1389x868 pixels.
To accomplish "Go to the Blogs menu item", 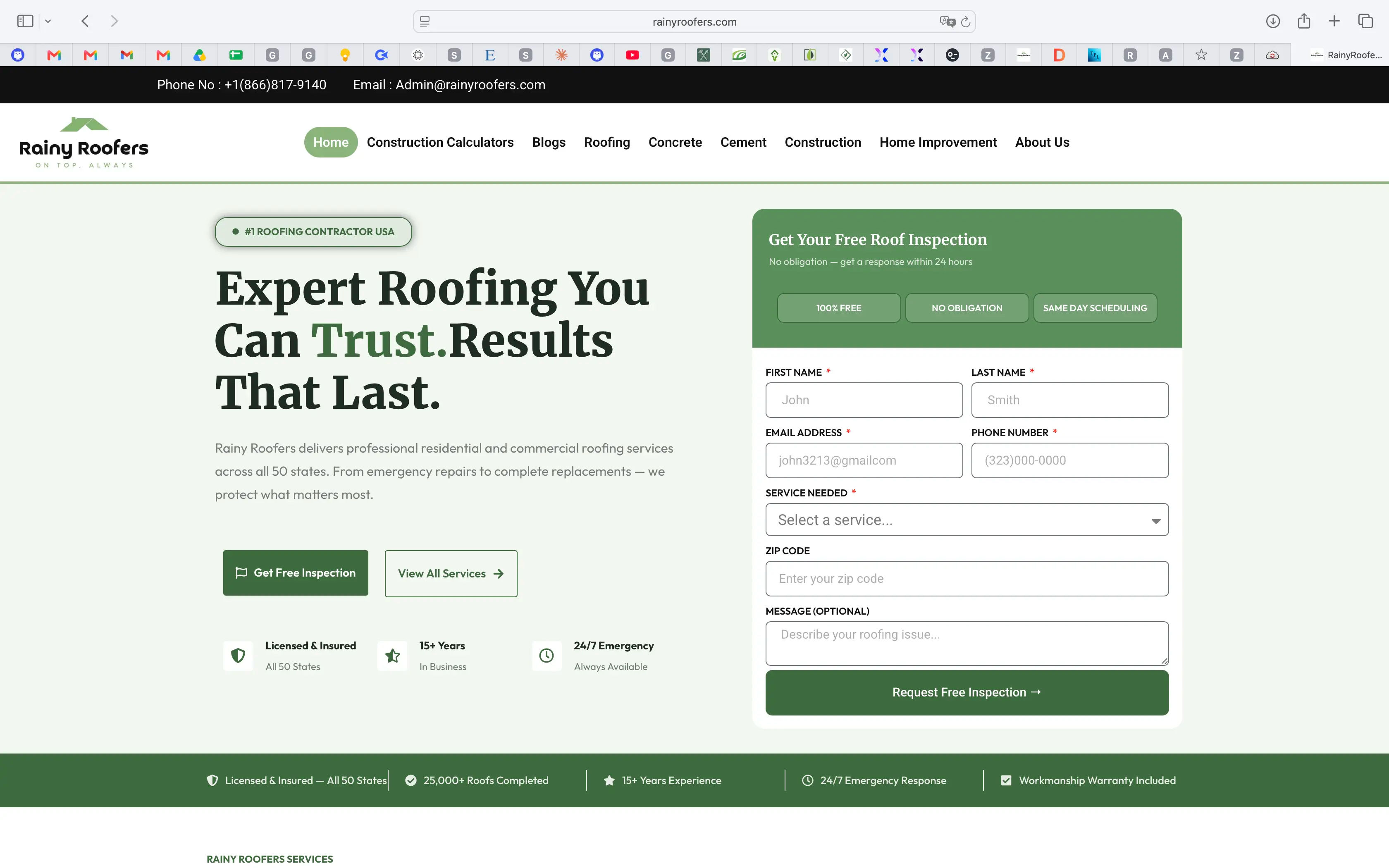I will coord(549,142).
